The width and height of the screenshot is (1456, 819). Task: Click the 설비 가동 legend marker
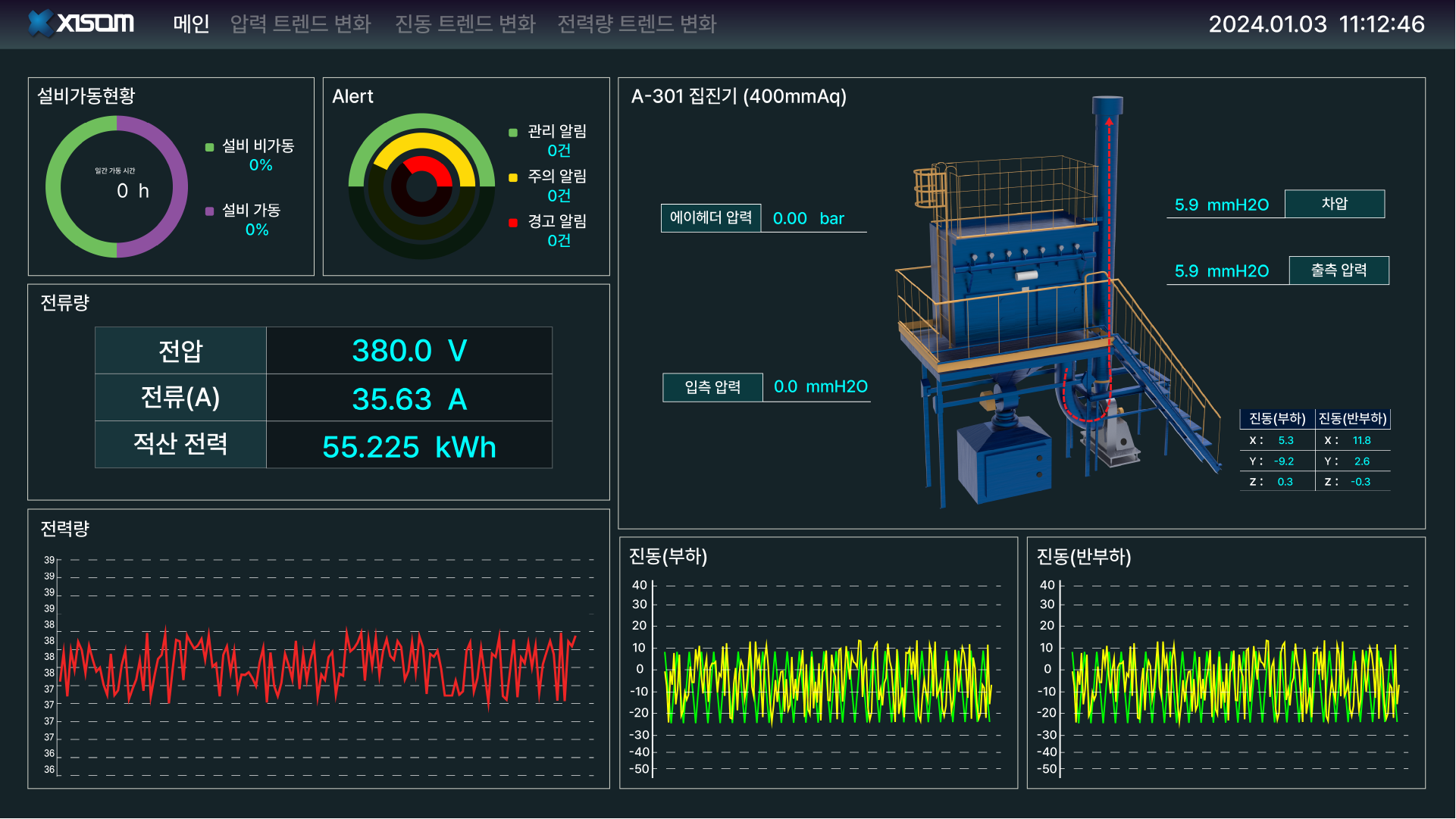tap(208, 211)
